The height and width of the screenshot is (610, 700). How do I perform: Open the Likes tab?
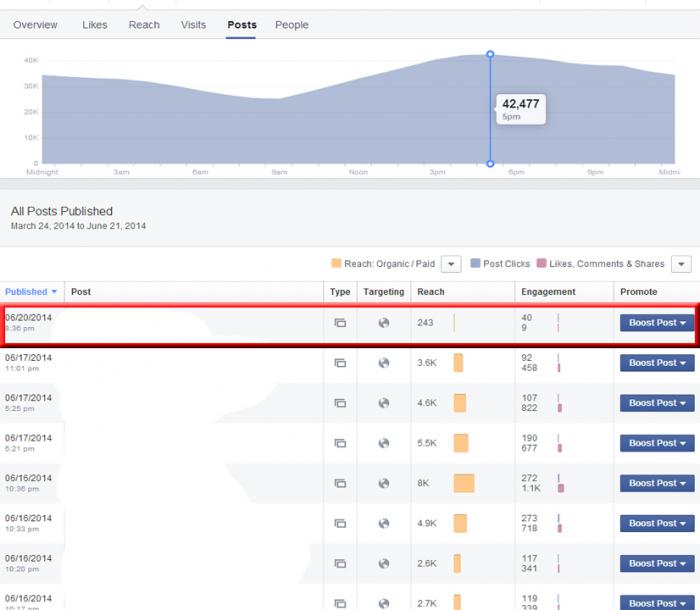click(x=95, y=25)
